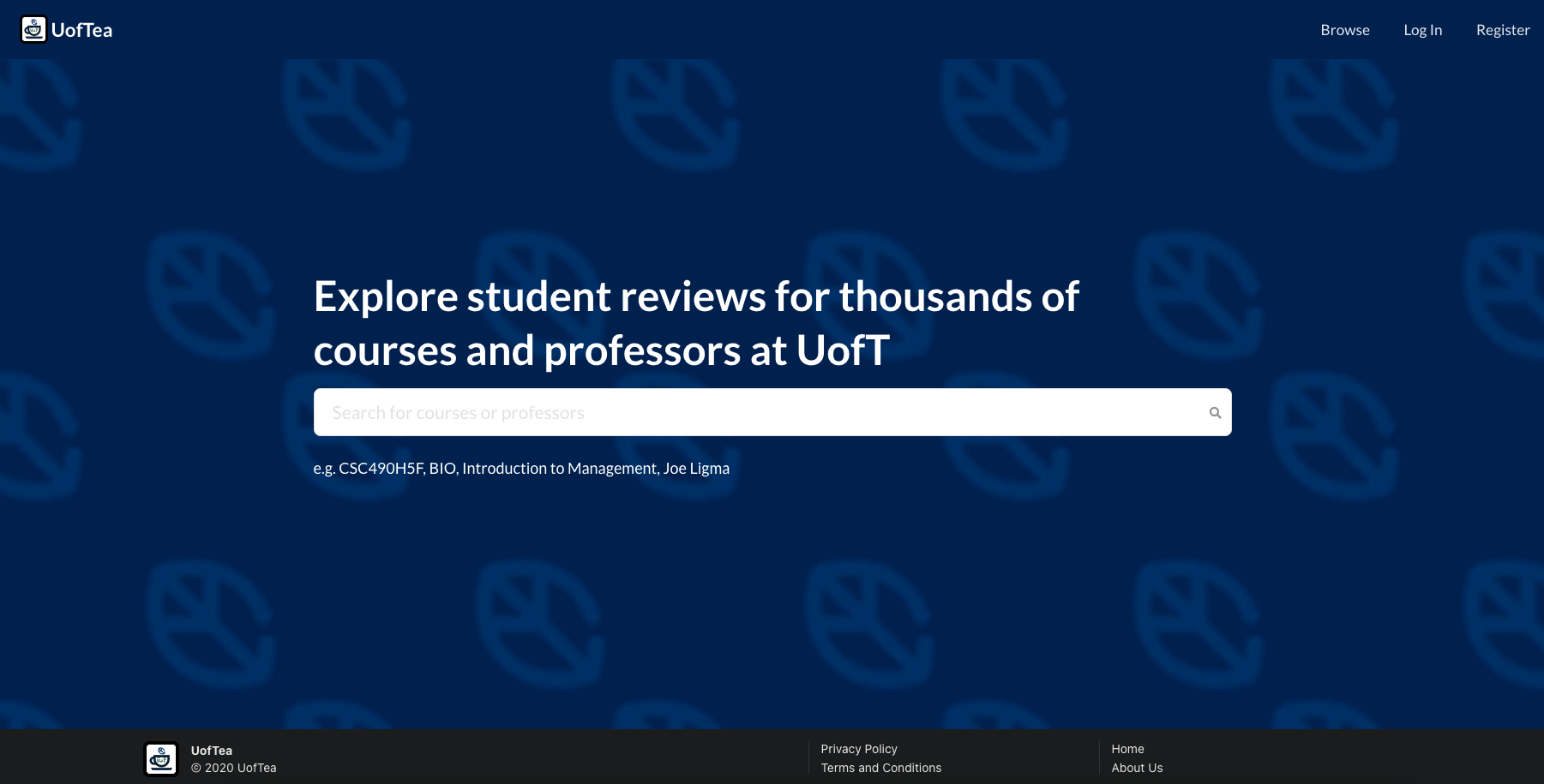Image resolution: width=1544 pixels, height=784 pixels.
Task: Open Terms and Conditions link
Action: (x=881, y=768)
